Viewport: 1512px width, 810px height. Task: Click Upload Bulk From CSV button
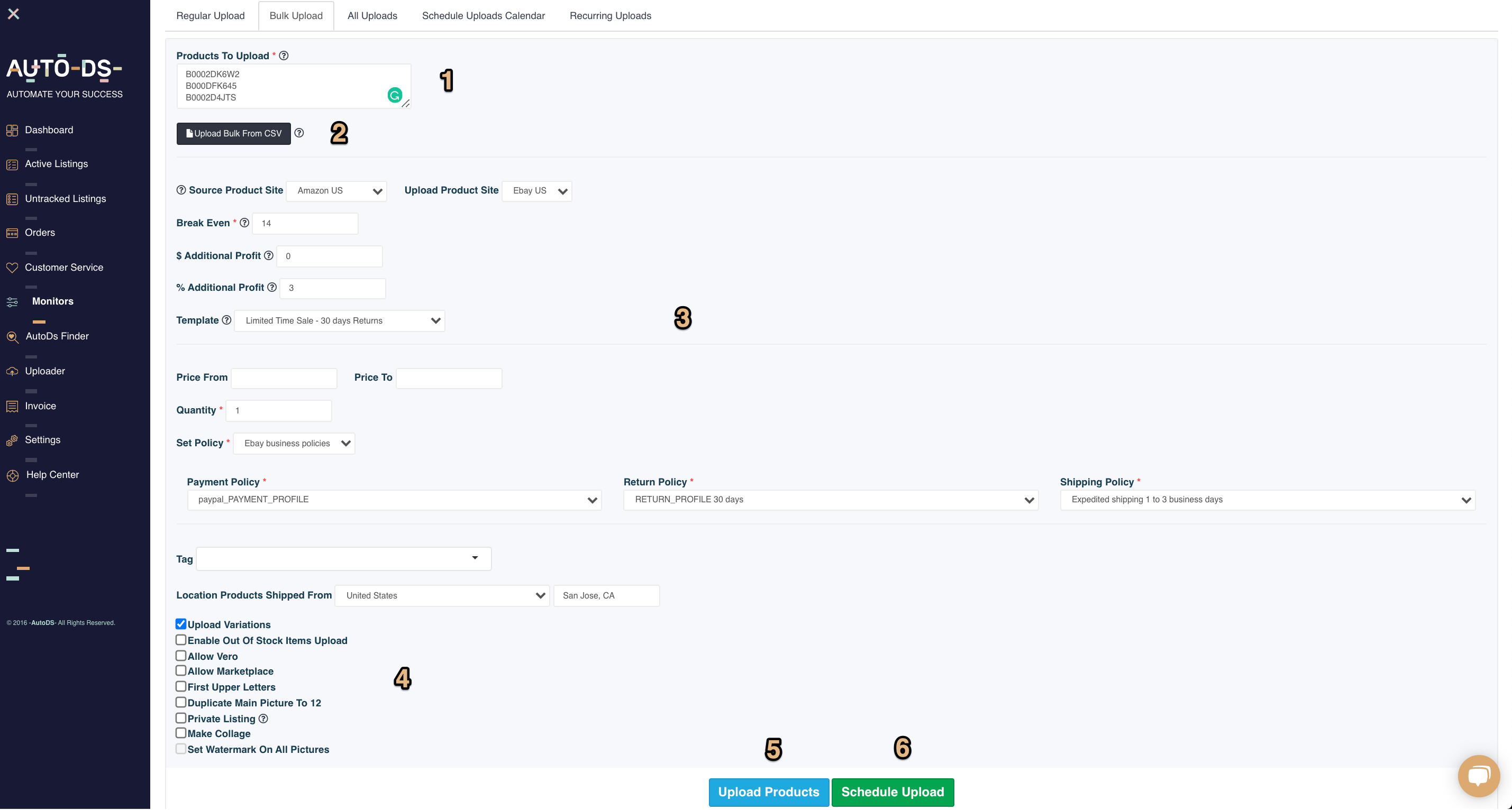click(234, 134)
